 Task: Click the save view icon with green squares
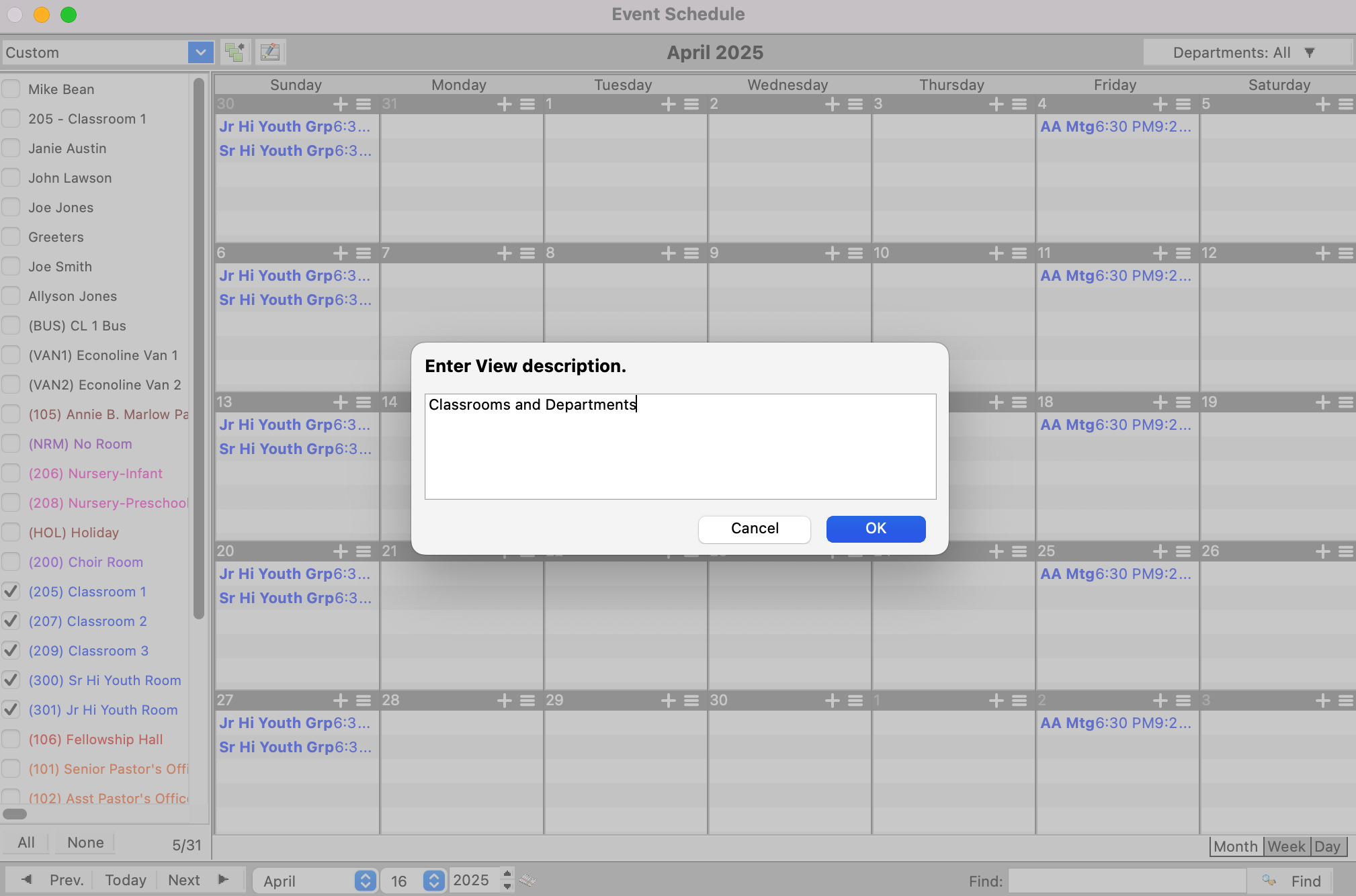(x=235, y=52)
